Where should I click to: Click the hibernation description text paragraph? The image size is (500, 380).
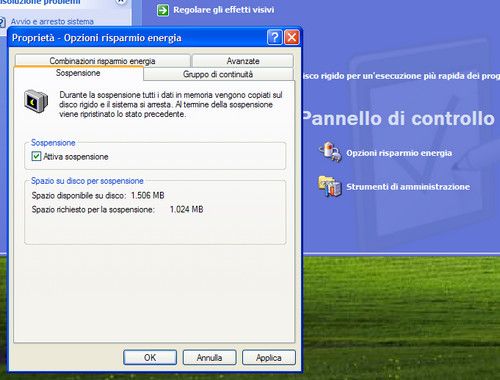pos(171,104)
